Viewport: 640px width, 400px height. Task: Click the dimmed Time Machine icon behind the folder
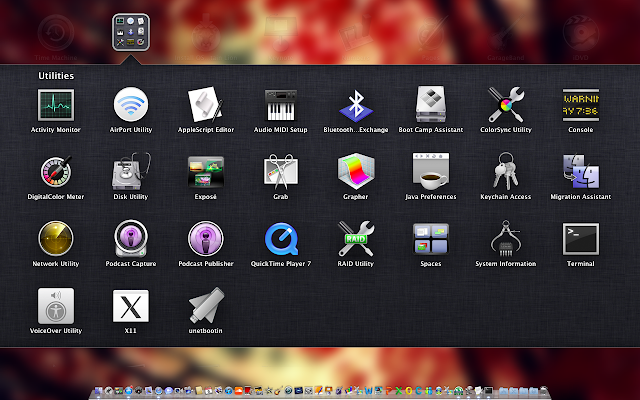coord(56,33)
